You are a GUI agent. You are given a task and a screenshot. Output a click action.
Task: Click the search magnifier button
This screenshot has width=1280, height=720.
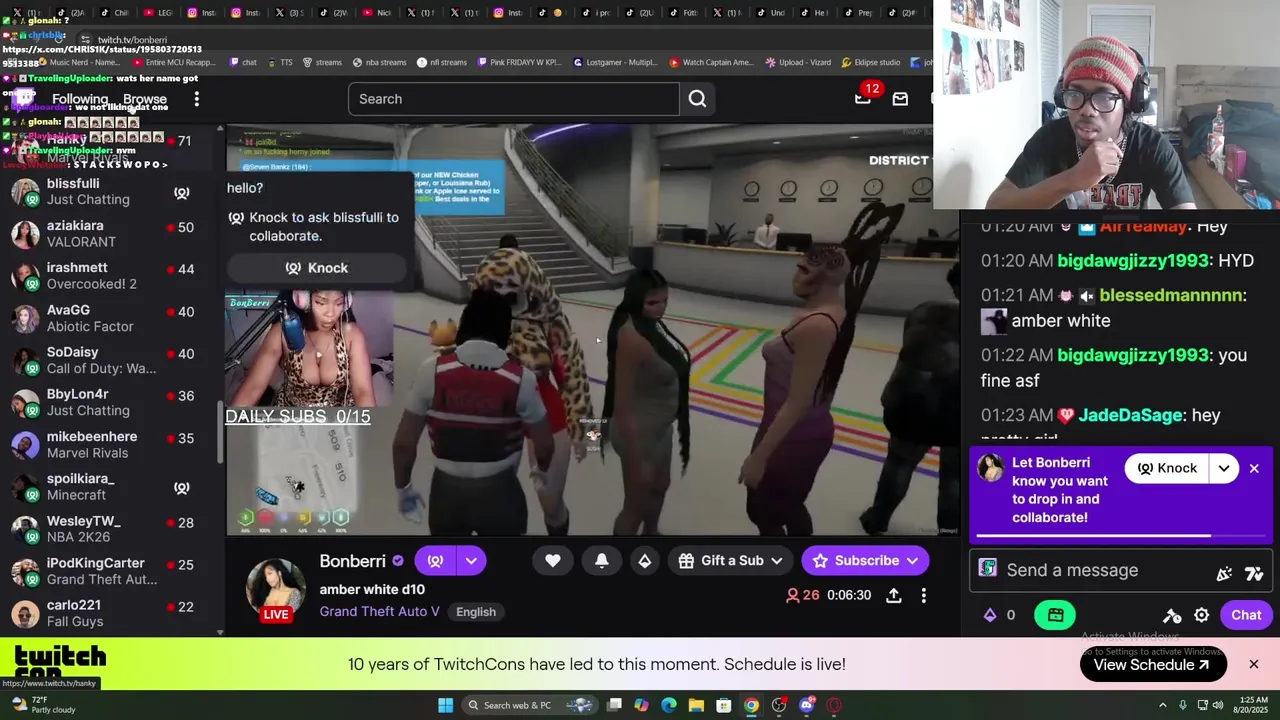point(697,99)
